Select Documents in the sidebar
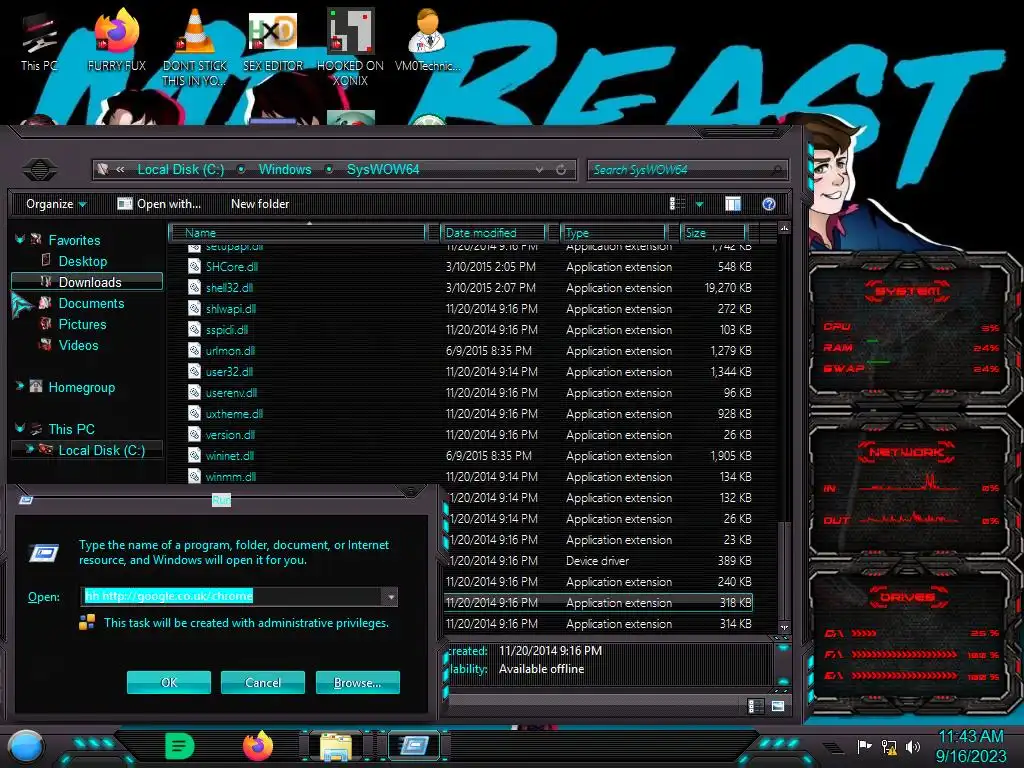Viewport: 1024px width, 768px height. (91, 303)
